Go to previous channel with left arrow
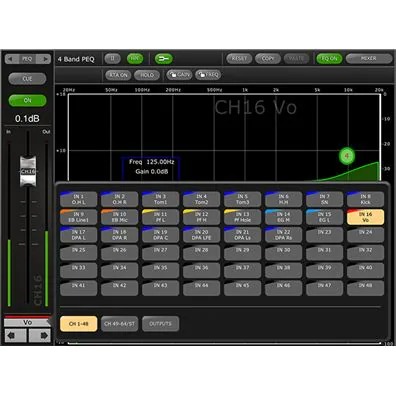 [x=15, y=335]
